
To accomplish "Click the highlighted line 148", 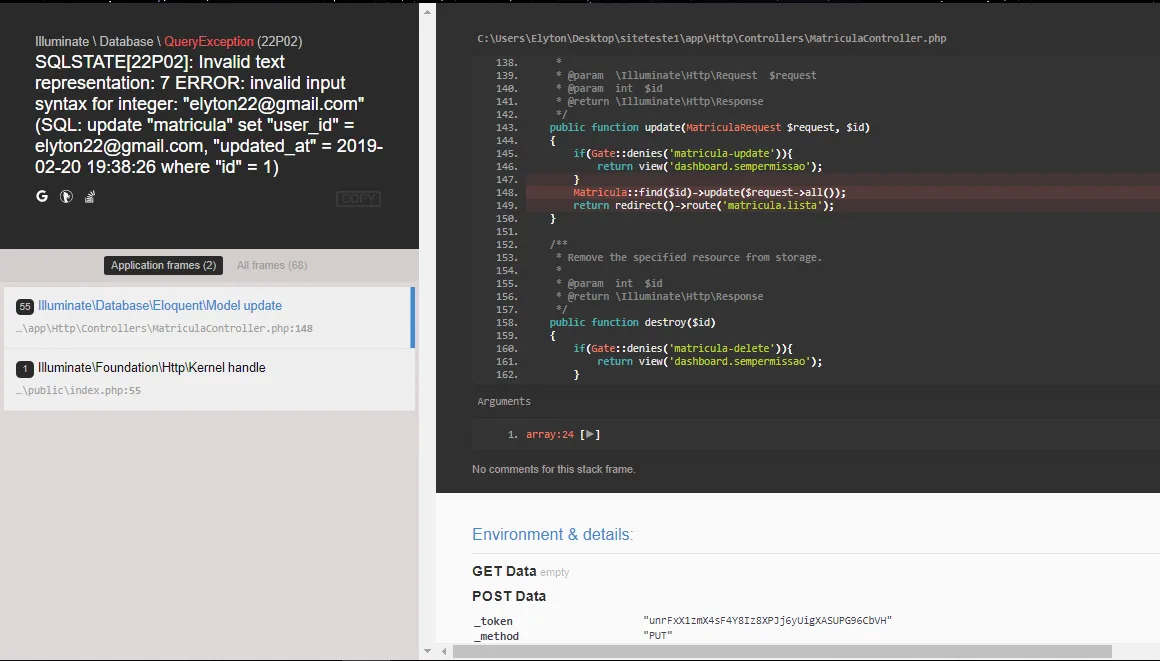I will pos(700,191).
